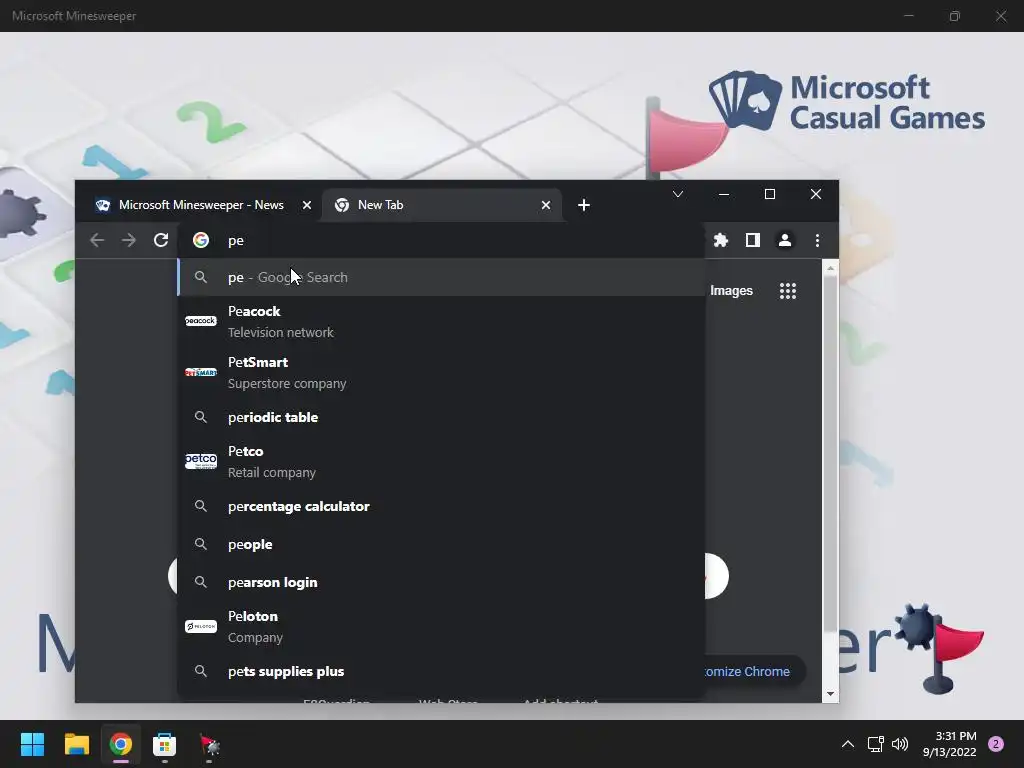1024x768 pixels.
Task: Open Google apps grid icon
Action: (788, 291)
